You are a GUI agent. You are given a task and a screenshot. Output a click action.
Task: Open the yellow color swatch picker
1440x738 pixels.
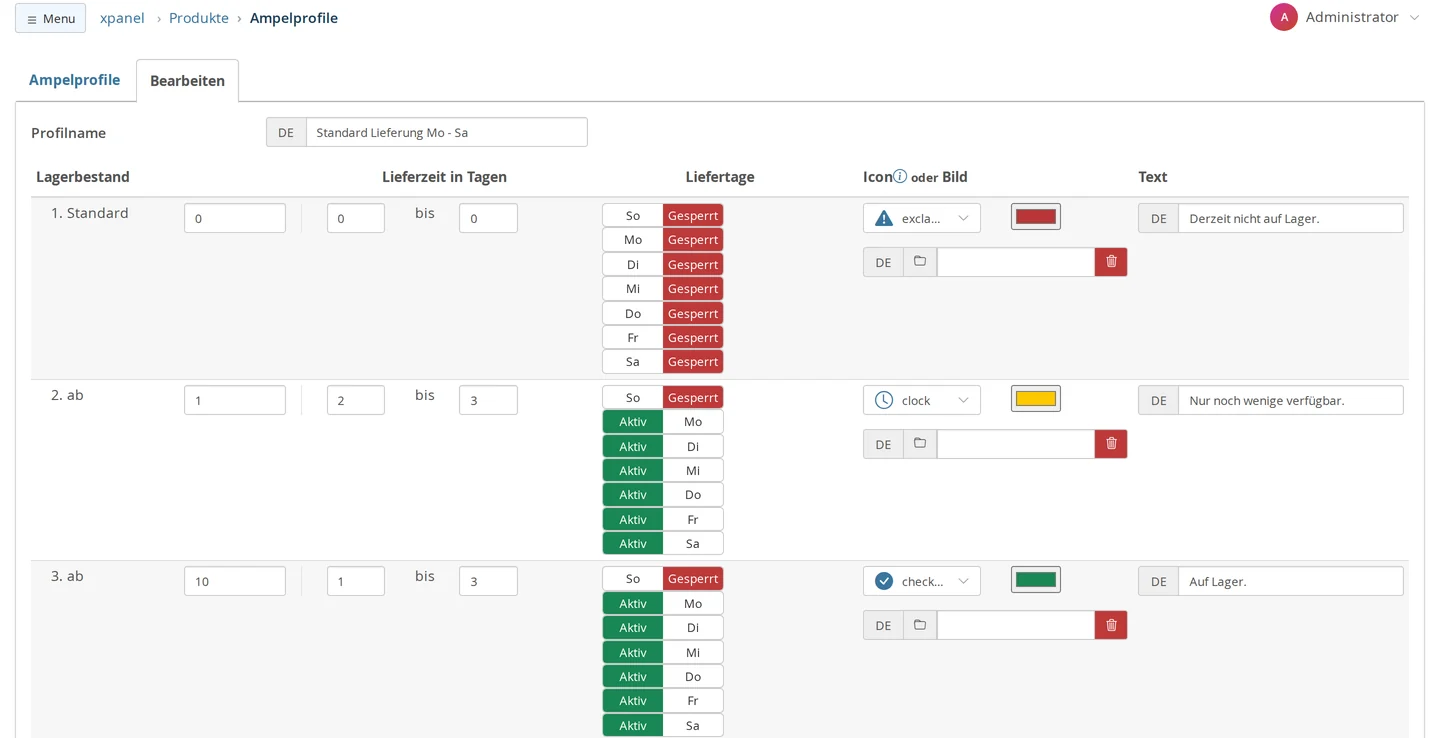point(1036,399)
